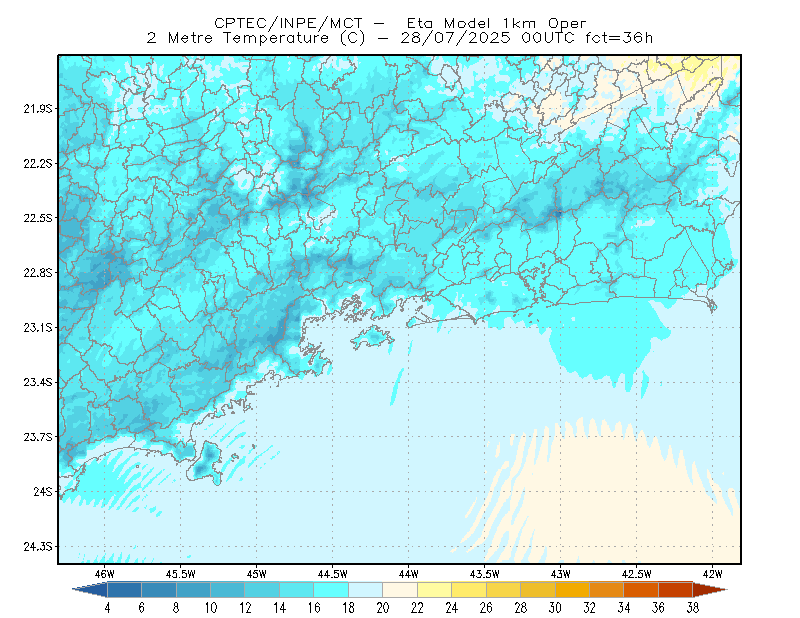Click the 46W longitude label
The width and height of the screenshot is (800, 618).
pyautogui.click(x=105, y=574)
